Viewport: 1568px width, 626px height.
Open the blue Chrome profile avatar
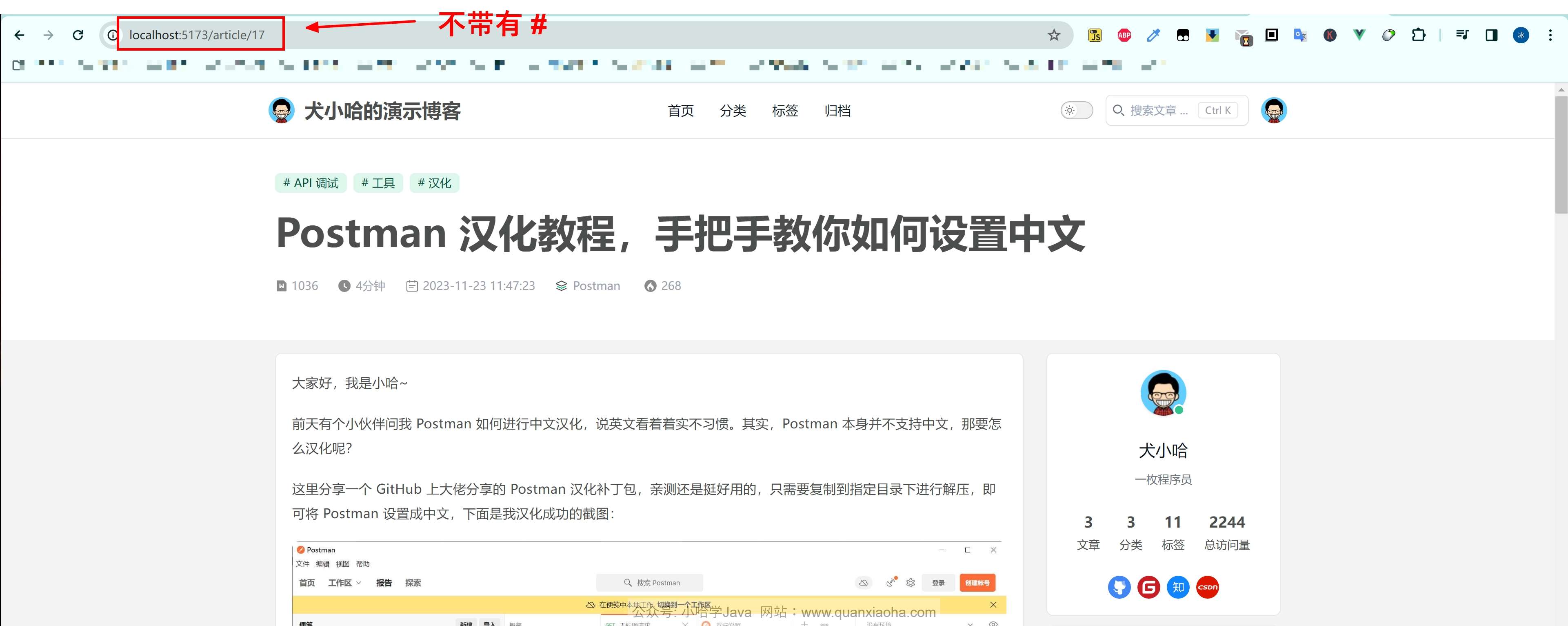point(1521,35)
